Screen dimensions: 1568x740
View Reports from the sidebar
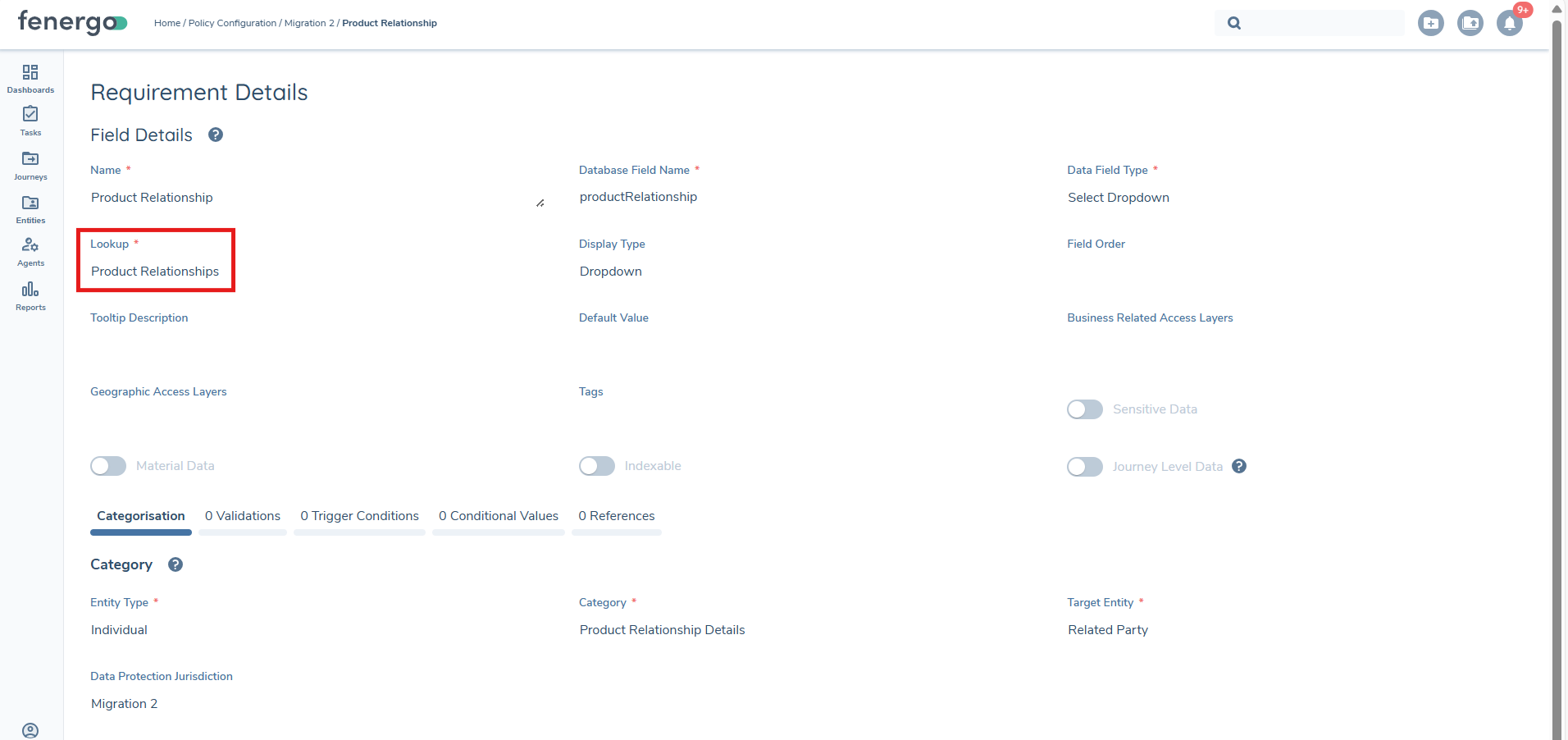[x=30, y=295]
